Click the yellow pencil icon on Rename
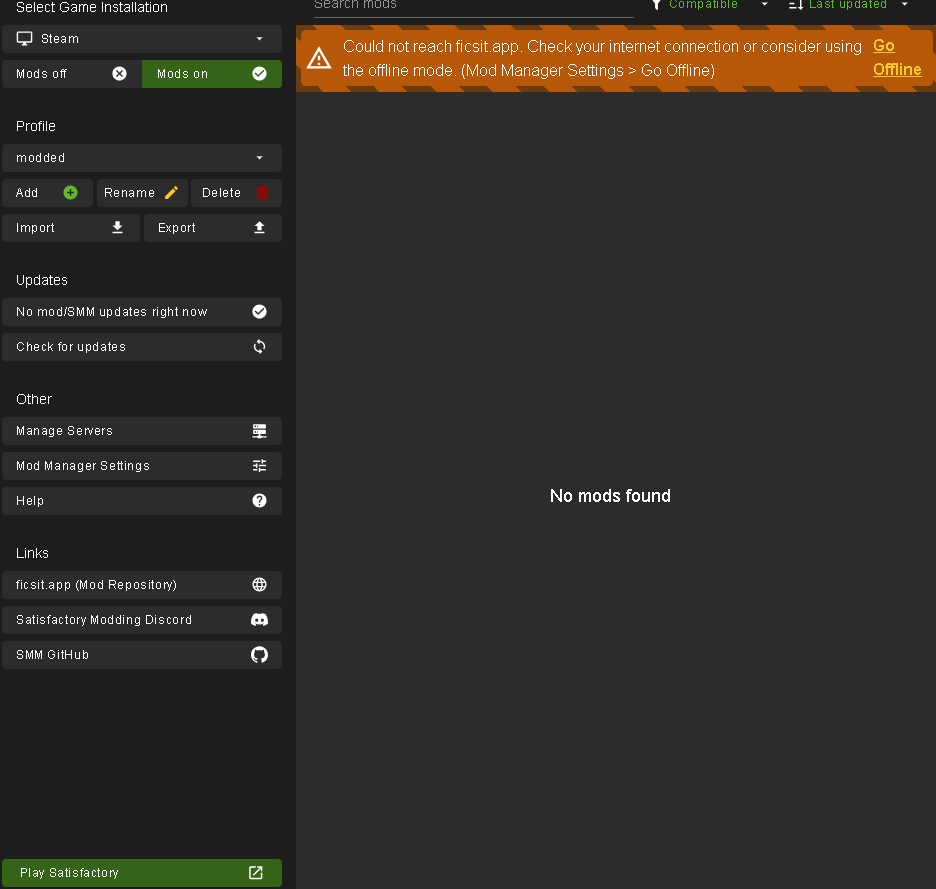The height and width of the screenshot is (889, 936). [171, 192]
